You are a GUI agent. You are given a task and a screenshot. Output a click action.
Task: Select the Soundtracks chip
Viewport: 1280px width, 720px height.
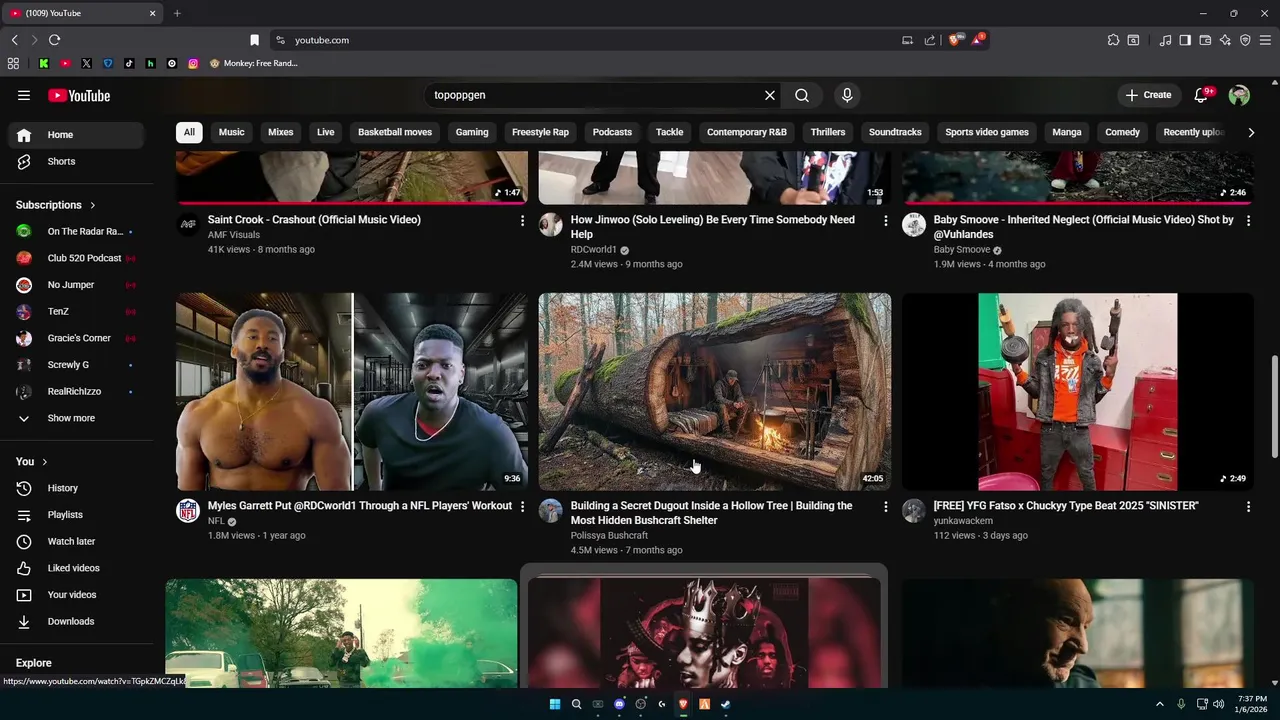(x=895, y=132)
